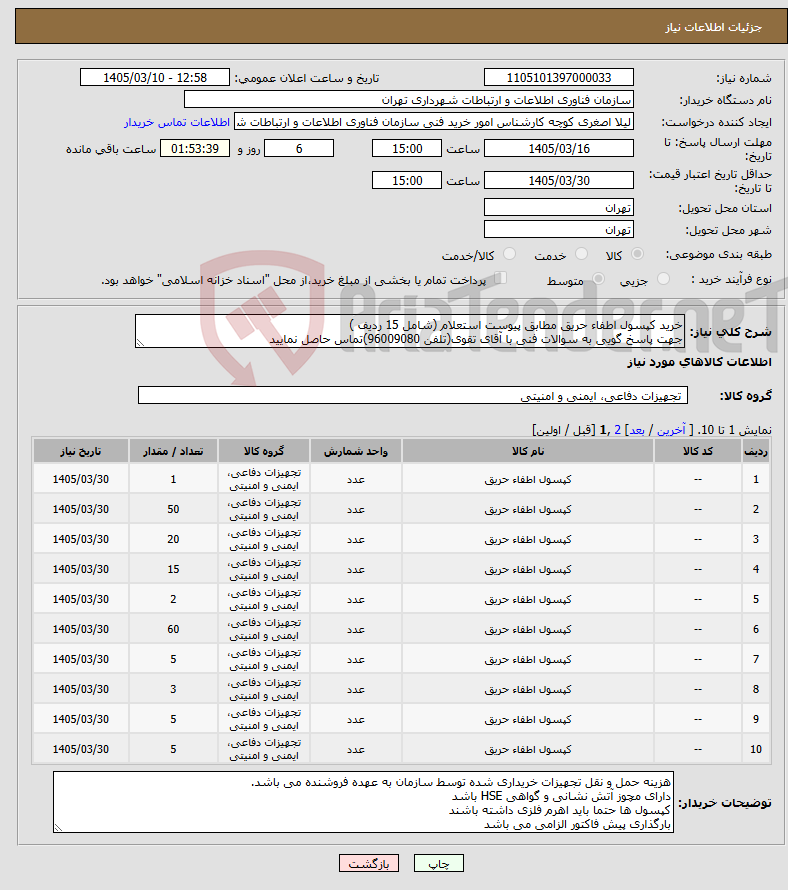Click the date 1405/03/30 in row 7

tap(81, 660)
